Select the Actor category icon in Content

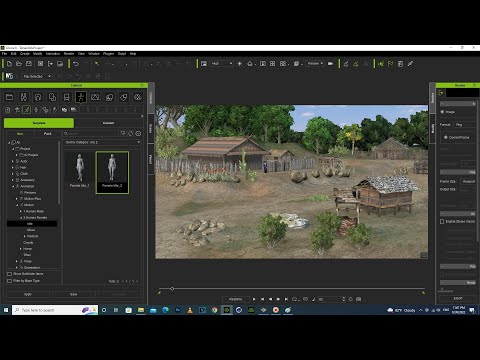click(x=24, y=97)
